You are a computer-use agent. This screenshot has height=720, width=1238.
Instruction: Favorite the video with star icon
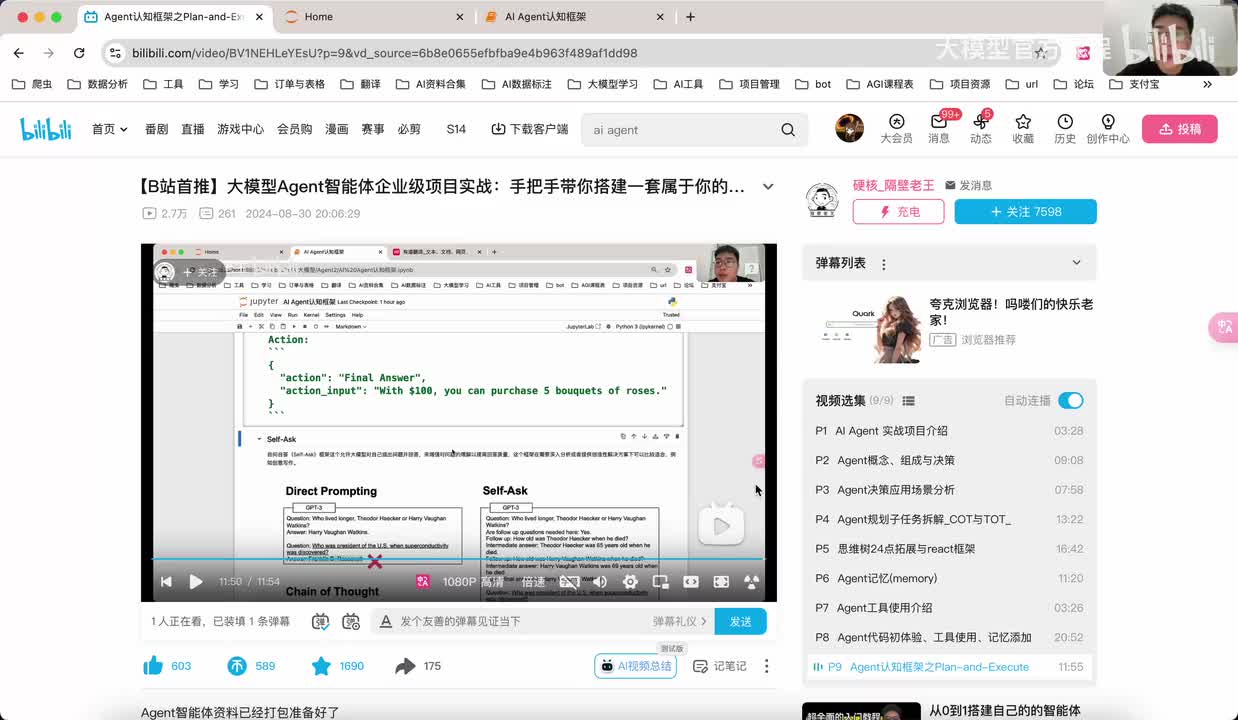(x=321, y=666)
